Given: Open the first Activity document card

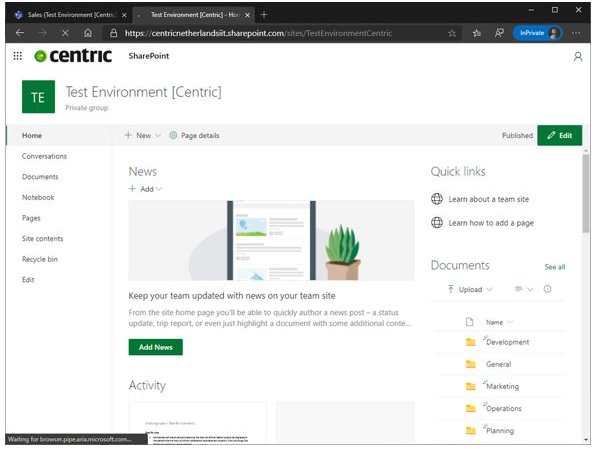Looking at the screenshot, I should pos(197,422).
